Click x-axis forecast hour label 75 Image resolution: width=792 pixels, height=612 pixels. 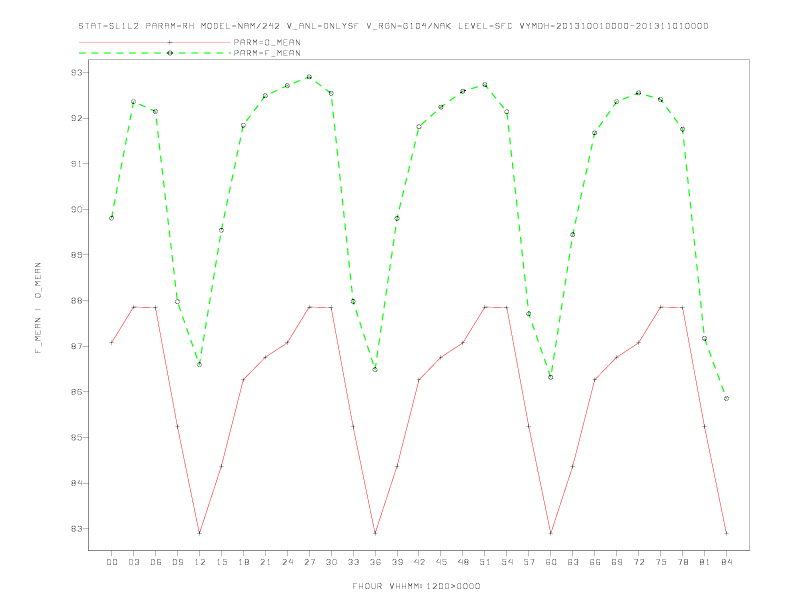661,562
